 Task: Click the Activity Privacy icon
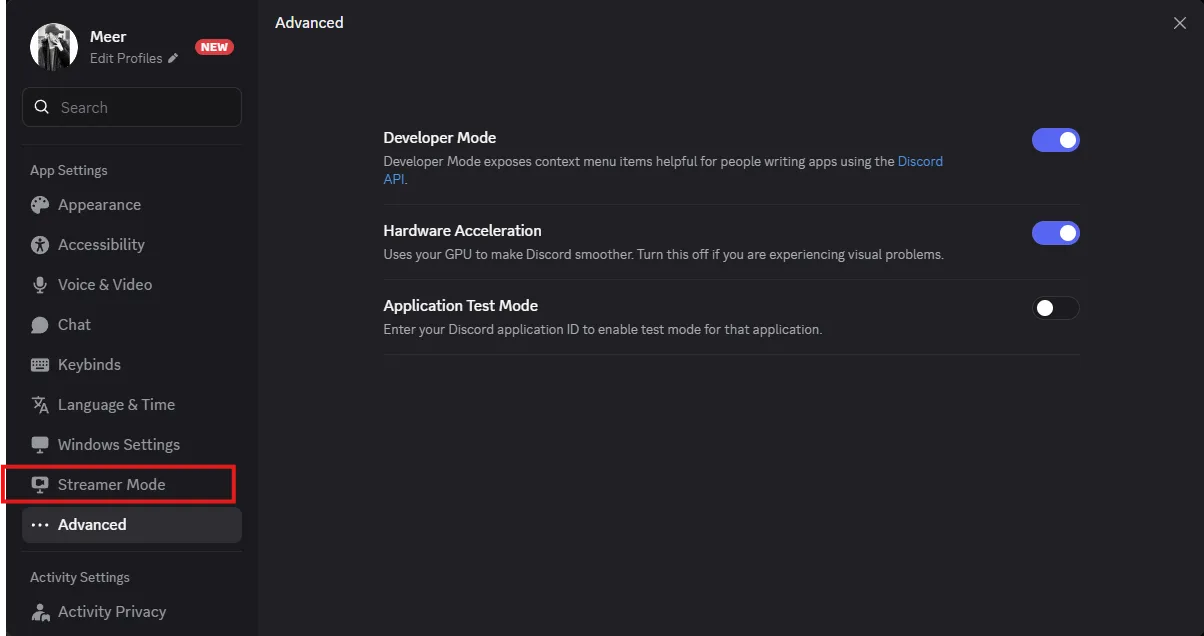click(40, 612)
